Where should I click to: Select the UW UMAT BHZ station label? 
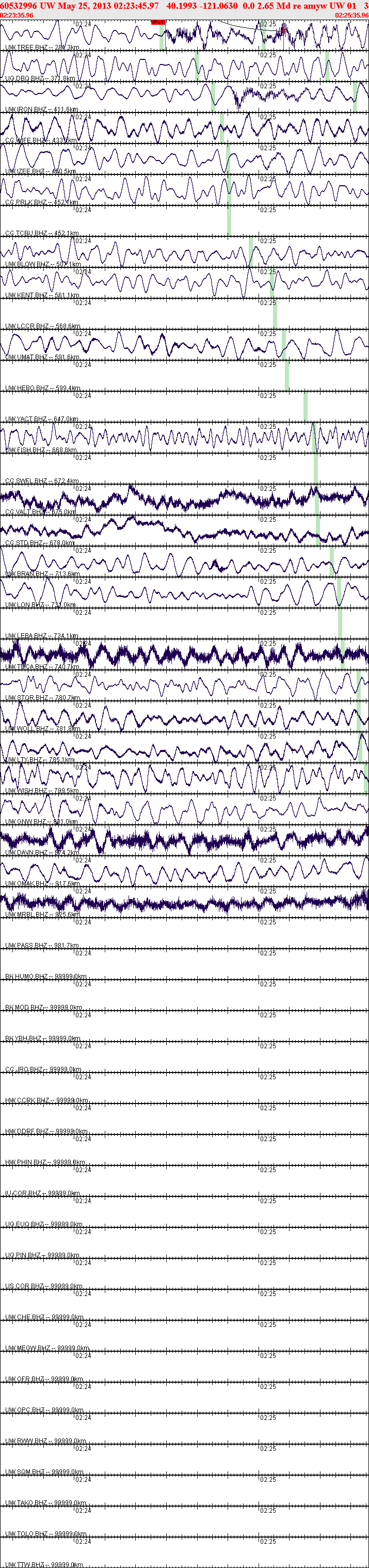[43, 357]
